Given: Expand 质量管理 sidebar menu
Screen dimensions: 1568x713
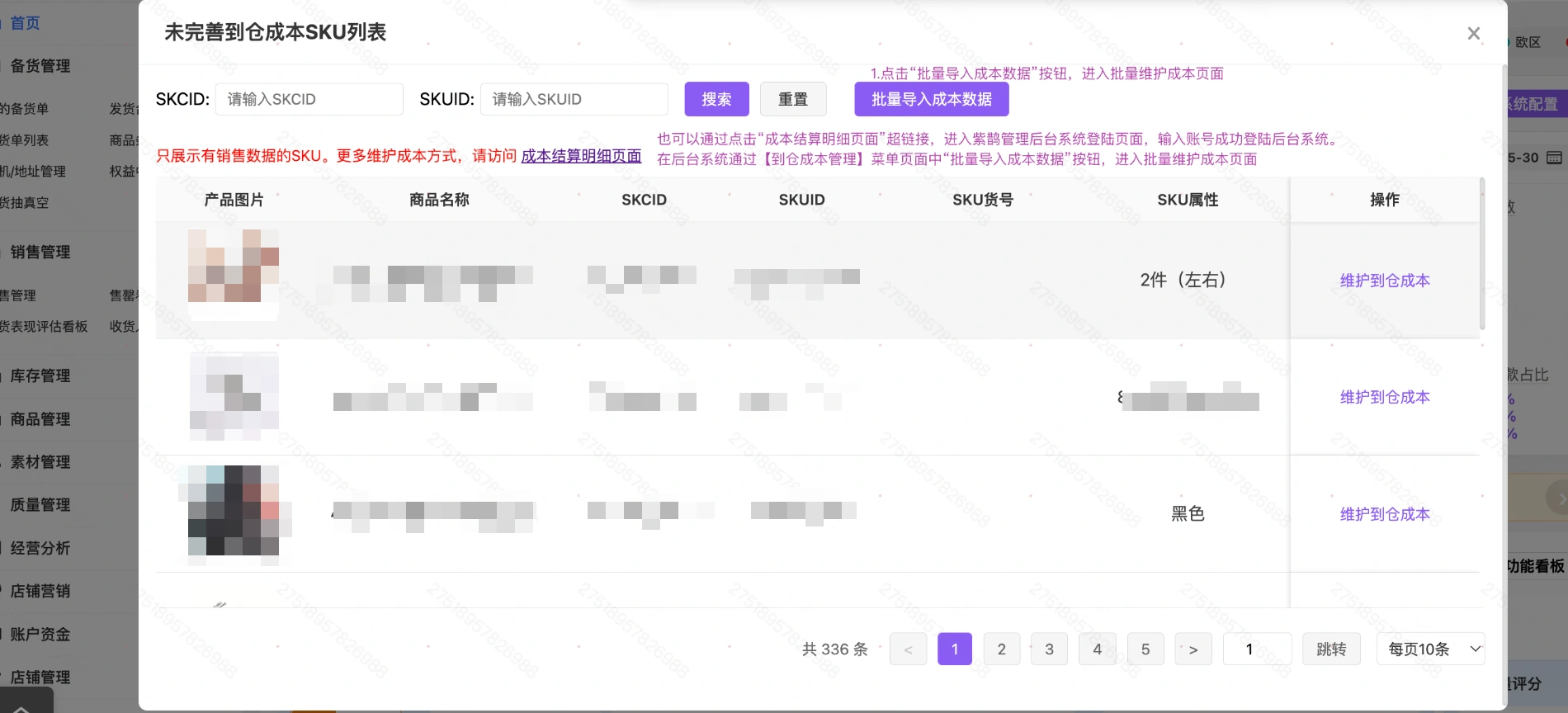Looking at the screenshot, I should point(40,505).
